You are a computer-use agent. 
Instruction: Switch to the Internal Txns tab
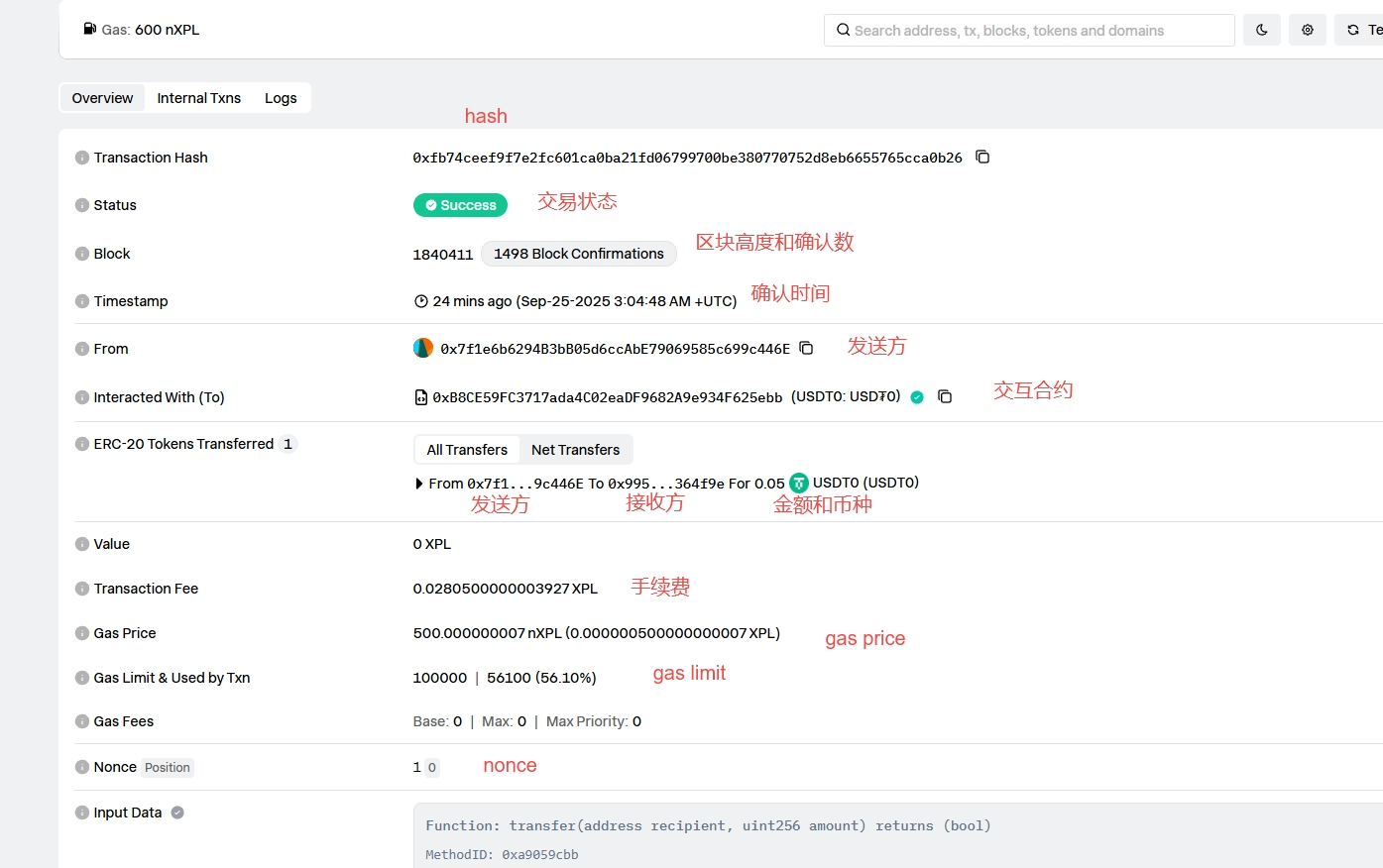(198, 98)
